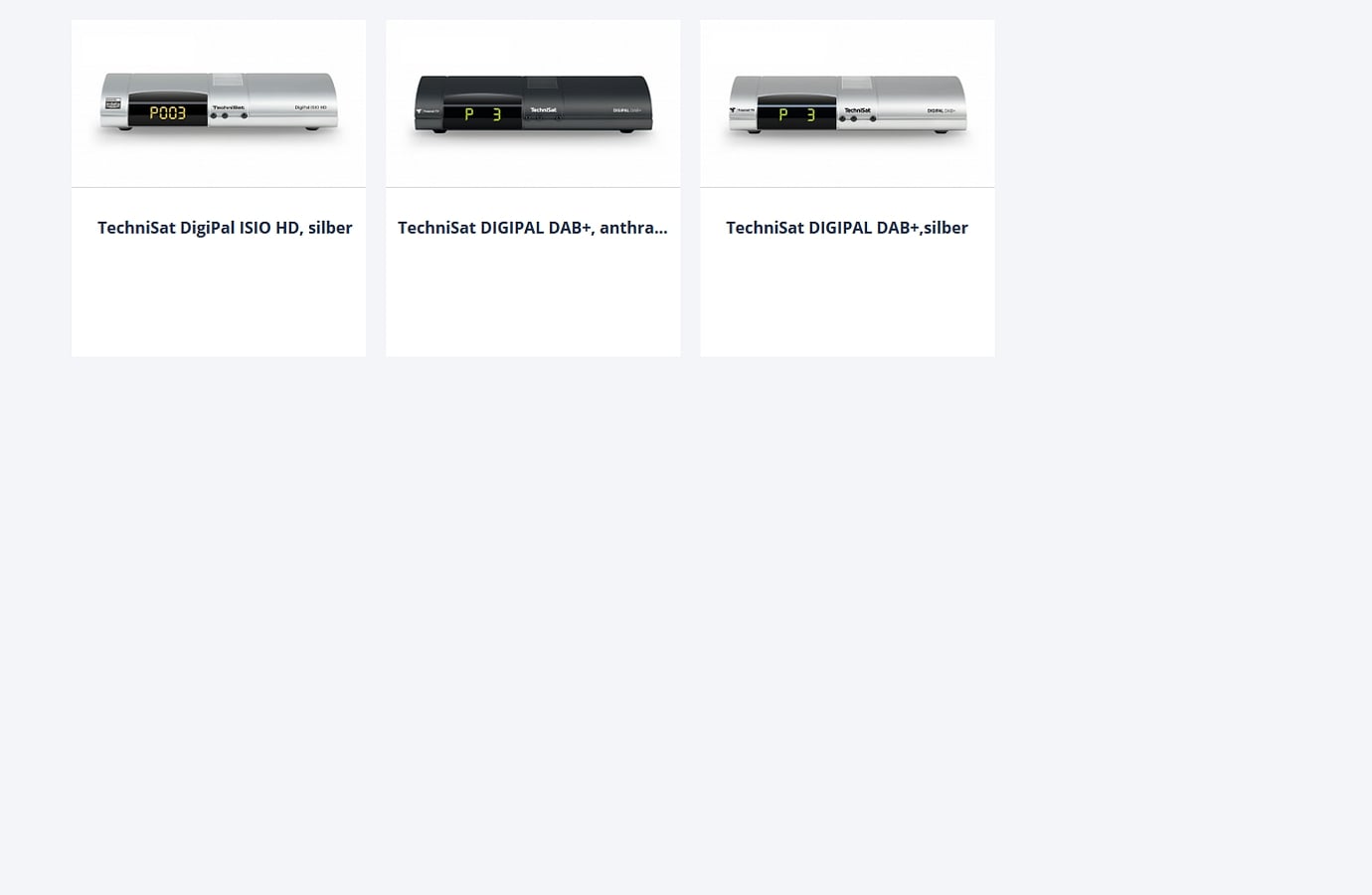Click the DigiPal ISIO HD label on the first receiver
The width and height of the screenshot is (1372, 895).
click(x=310, y=107)
